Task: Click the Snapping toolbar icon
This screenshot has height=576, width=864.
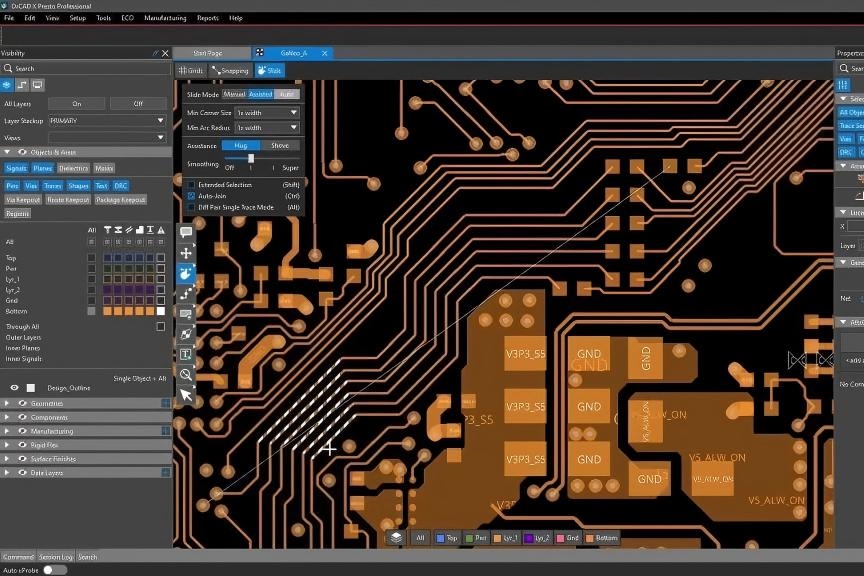Action: point(230,70)
